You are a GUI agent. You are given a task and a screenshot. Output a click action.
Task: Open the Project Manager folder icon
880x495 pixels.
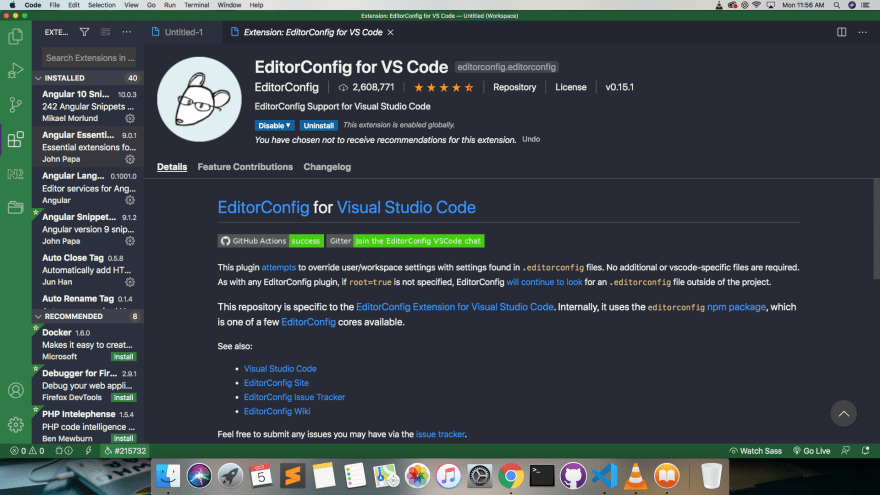16,207
